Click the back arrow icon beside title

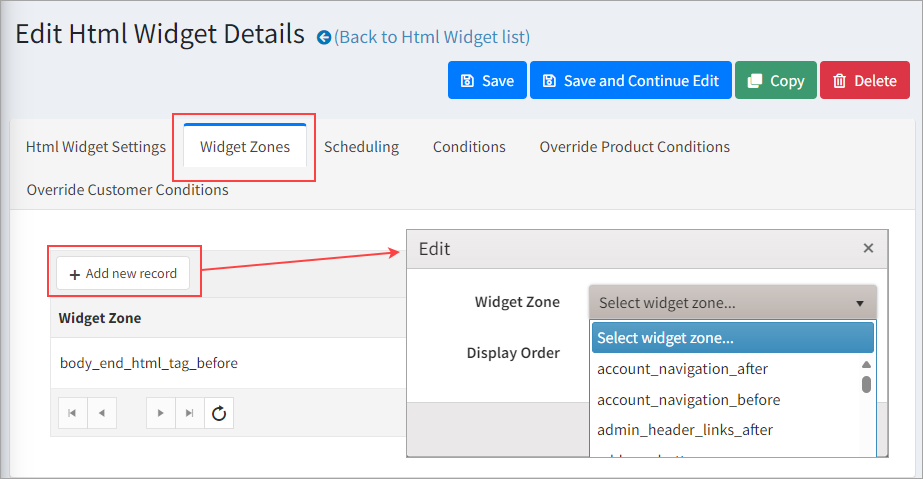pyautogui.click(x=324, y=38)
